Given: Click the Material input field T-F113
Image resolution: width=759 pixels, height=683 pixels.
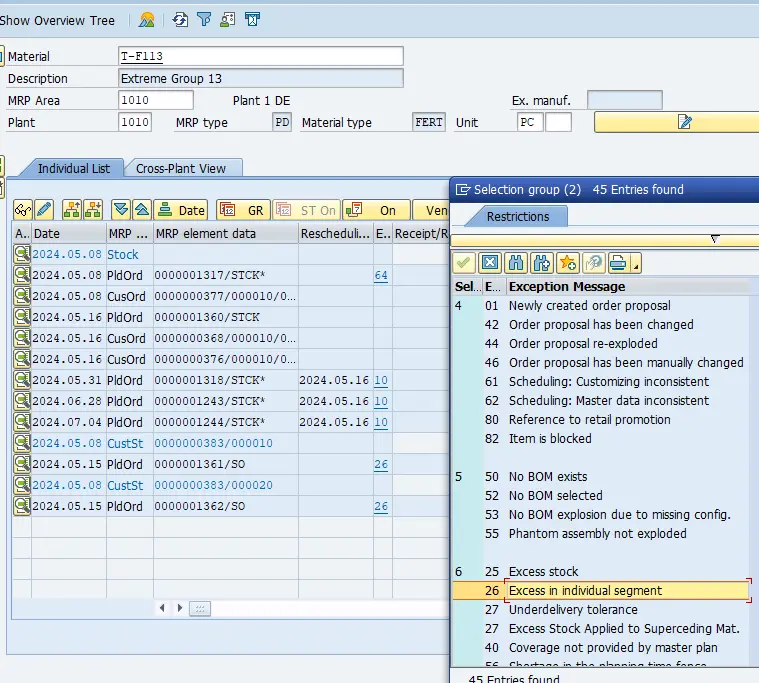Looking at the screenshot, I should [x=260, y=56].
